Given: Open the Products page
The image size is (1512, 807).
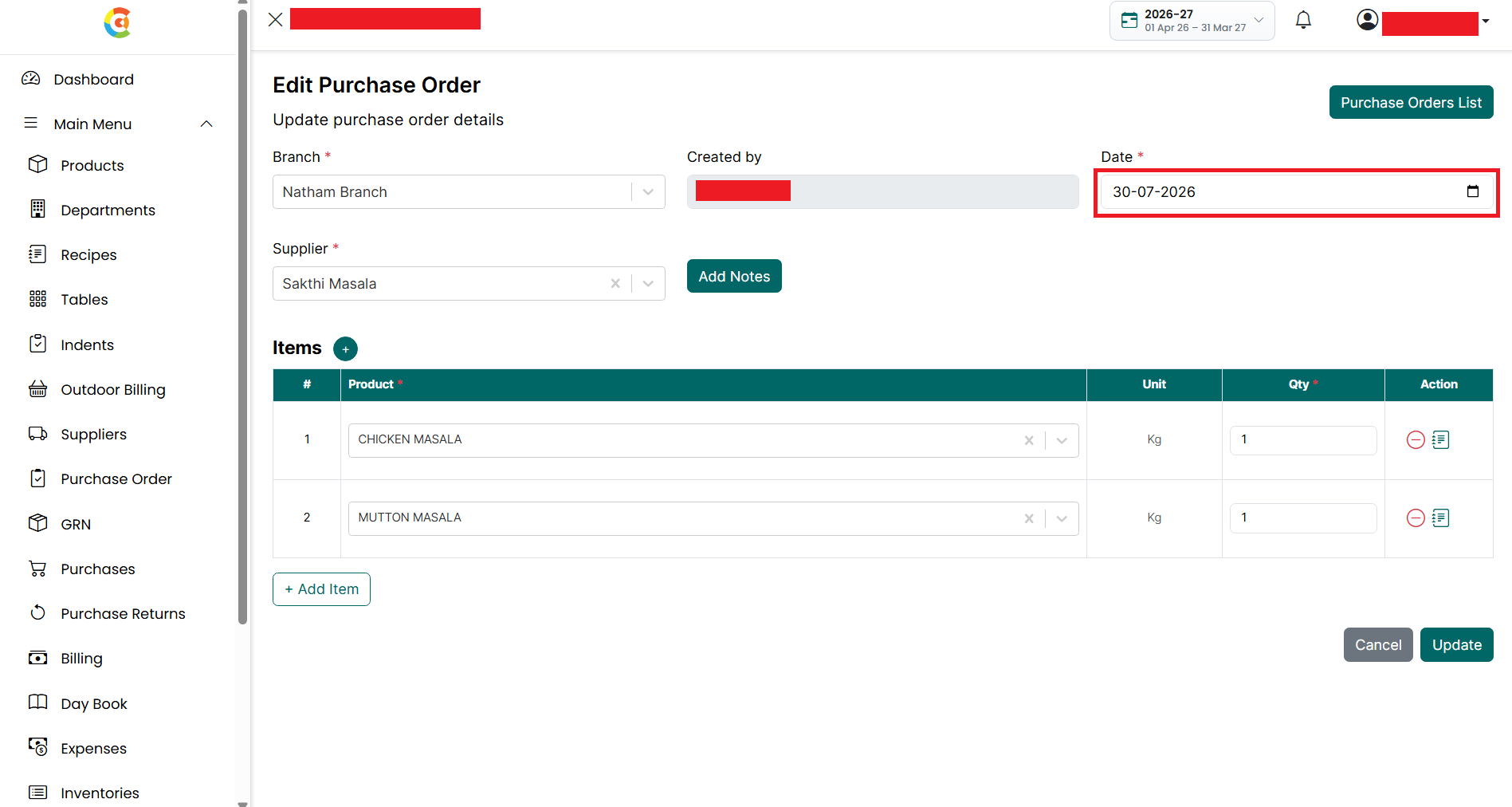Looking at the screenshot, I should (92, 165).
